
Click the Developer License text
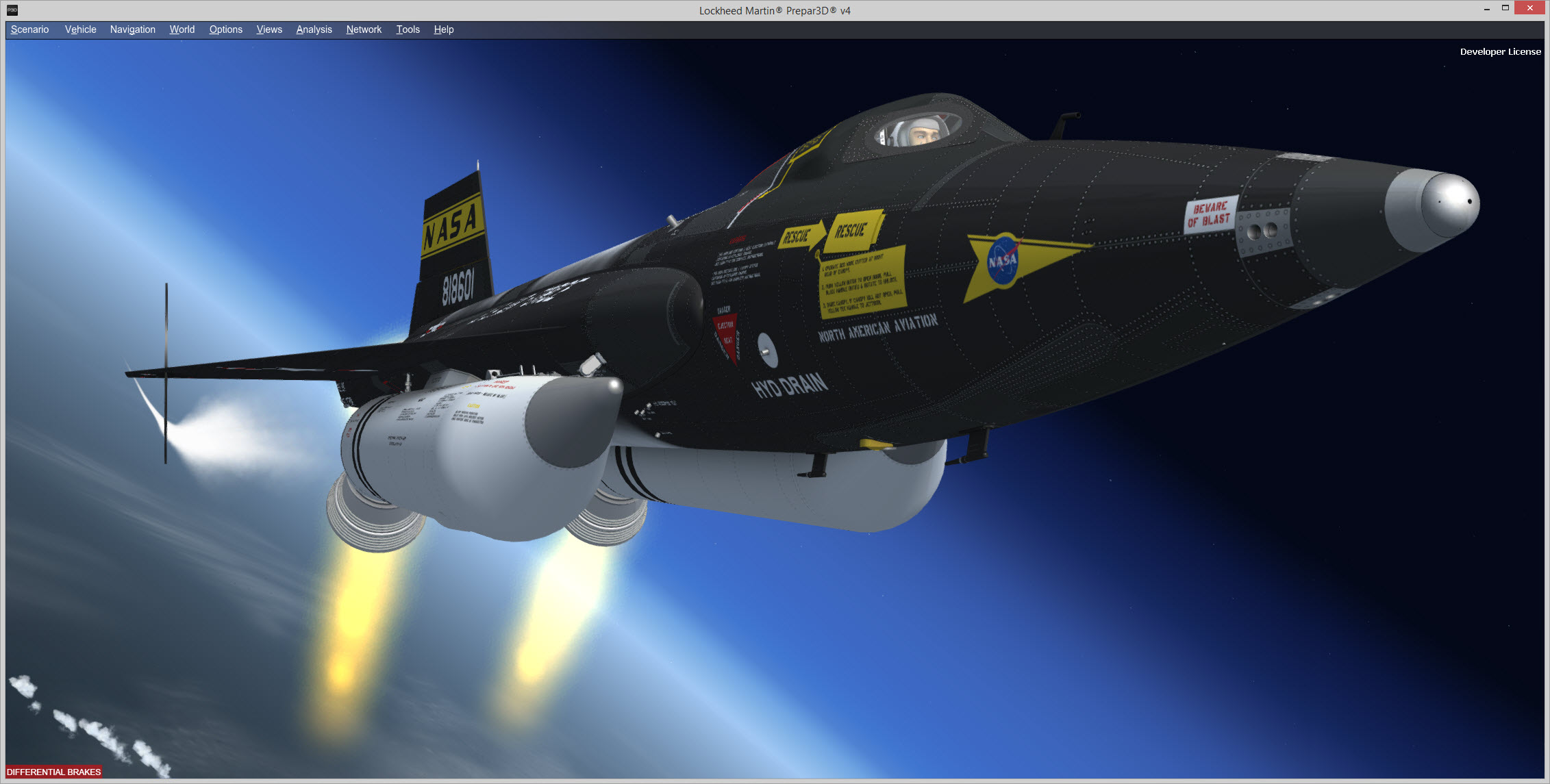click(1500, 51)
